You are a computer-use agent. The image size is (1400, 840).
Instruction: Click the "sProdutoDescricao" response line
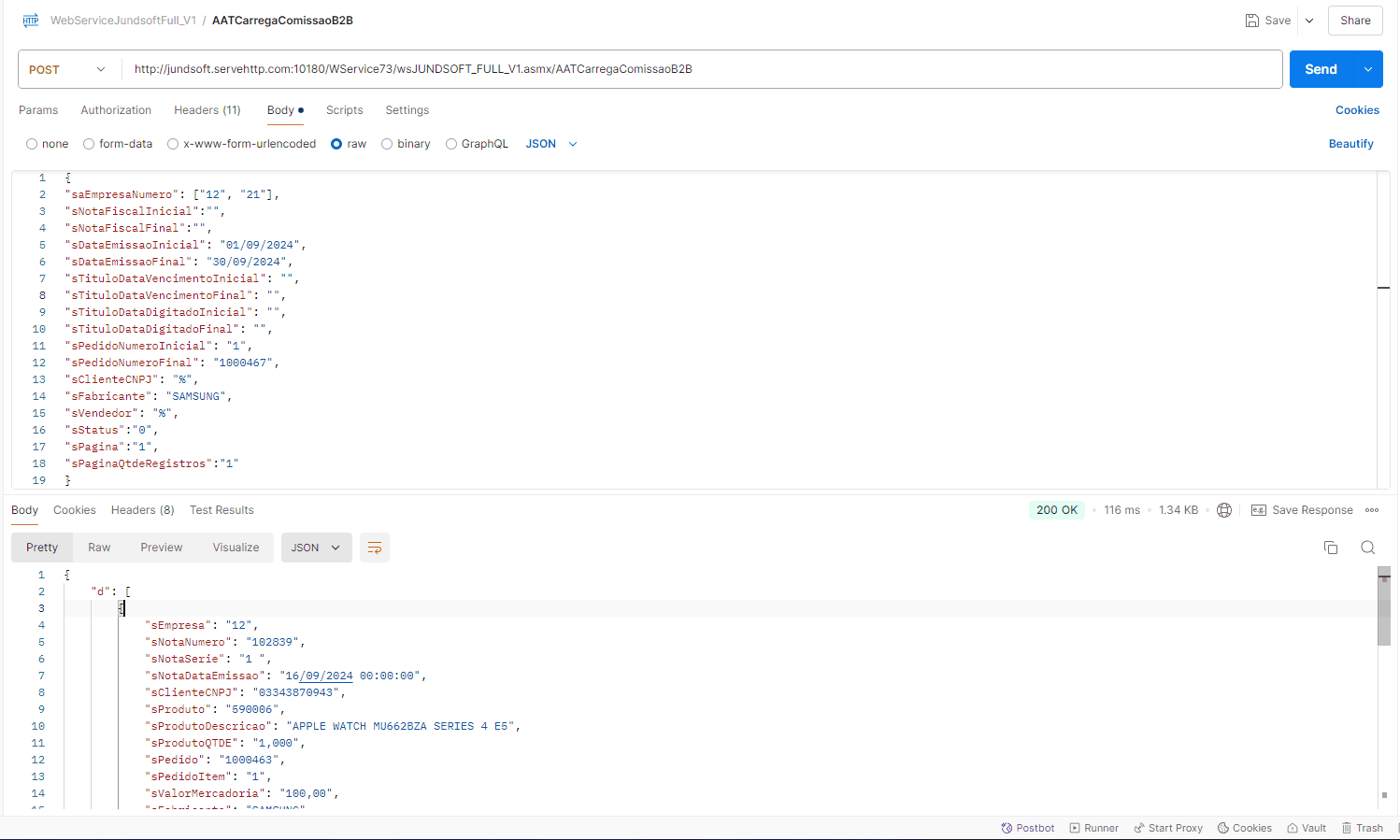(333, 726)
